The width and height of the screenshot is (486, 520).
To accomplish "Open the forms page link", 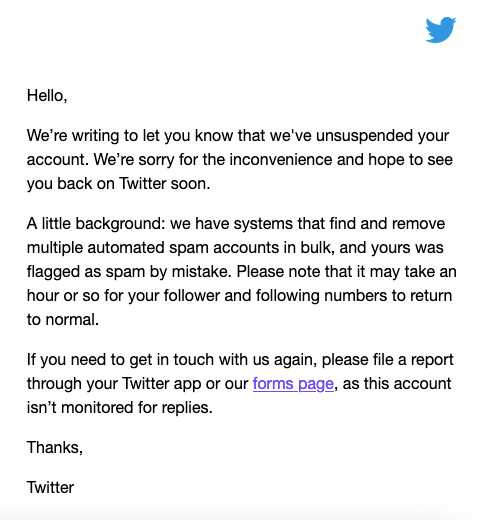I will coord(293,384).
